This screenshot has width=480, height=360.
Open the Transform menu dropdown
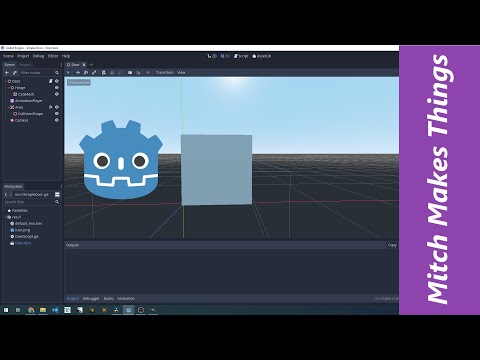click(165, 73)
